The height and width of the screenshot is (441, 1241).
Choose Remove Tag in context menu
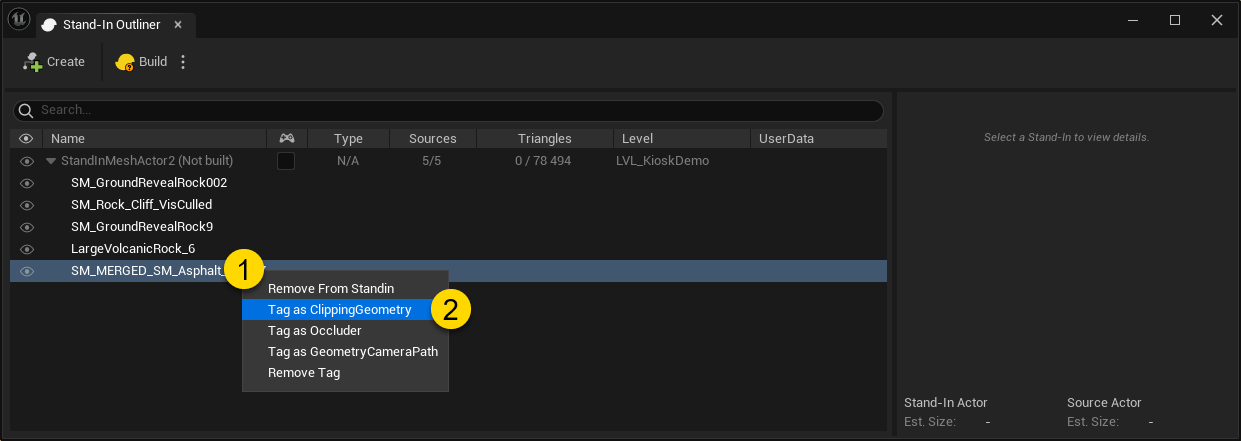tap(345, 373)
